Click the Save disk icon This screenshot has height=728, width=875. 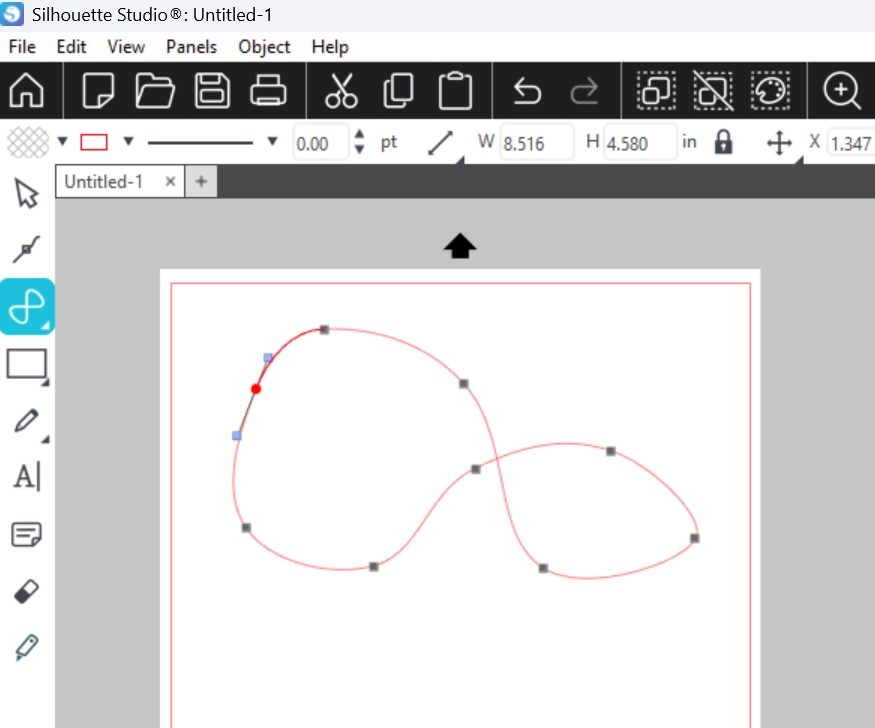point(211,91)
